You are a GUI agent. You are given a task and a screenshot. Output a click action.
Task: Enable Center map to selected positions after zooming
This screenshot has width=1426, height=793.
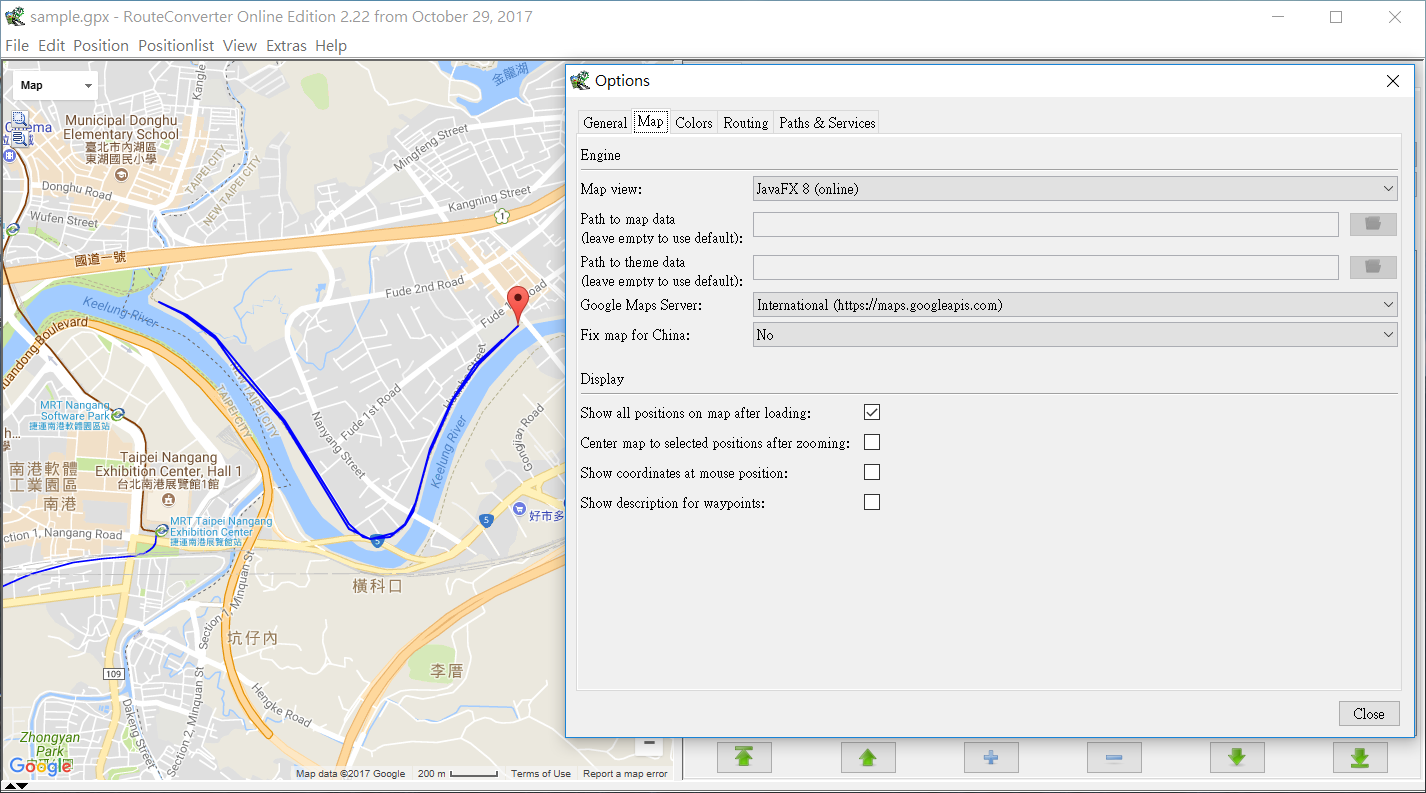(x=872, y=442)
